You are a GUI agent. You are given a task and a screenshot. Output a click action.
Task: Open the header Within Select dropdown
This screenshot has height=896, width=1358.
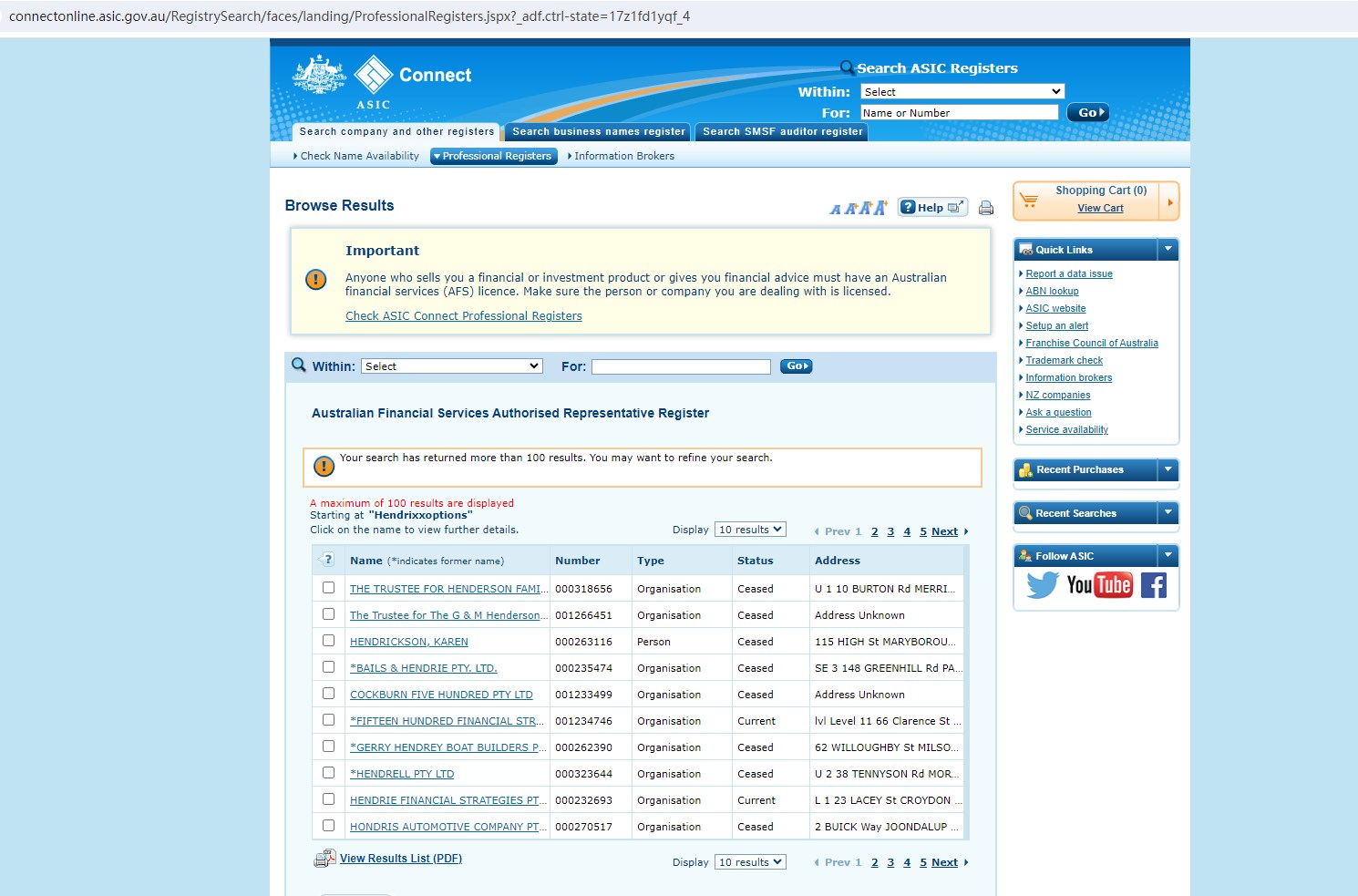[962, 91]
